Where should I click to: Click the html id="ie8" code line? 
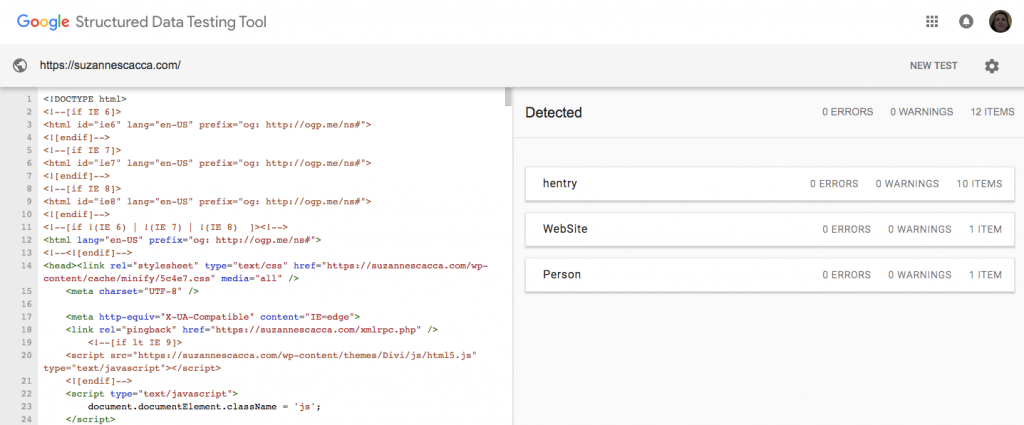tap(207, 201)
